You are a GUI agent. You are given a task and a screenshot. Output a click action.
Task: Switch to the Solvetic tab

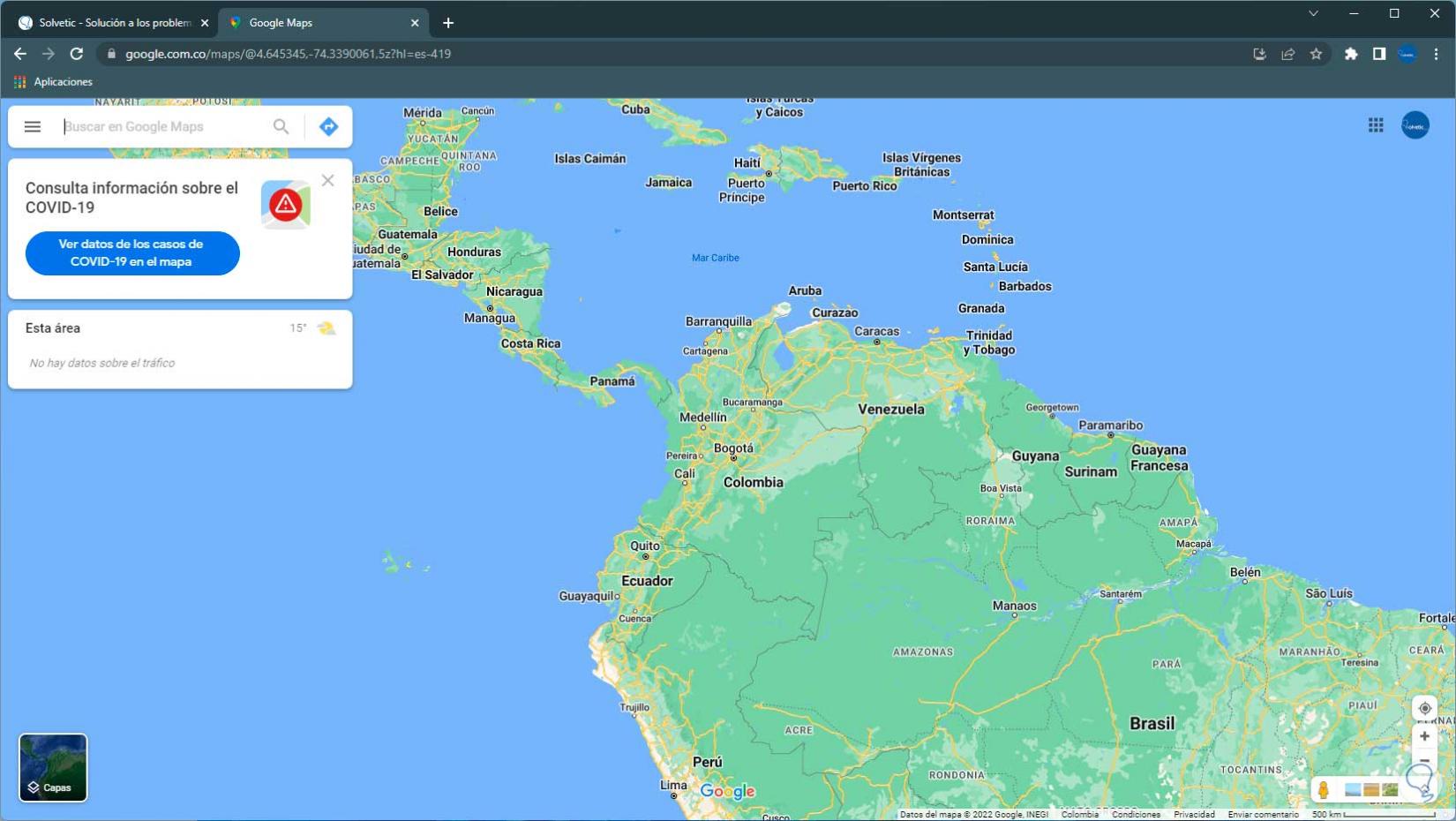pos(112,23)
